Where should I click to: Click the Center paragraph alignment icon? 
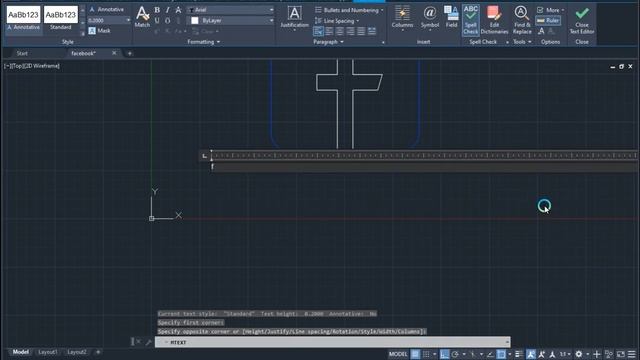(340, 31)
